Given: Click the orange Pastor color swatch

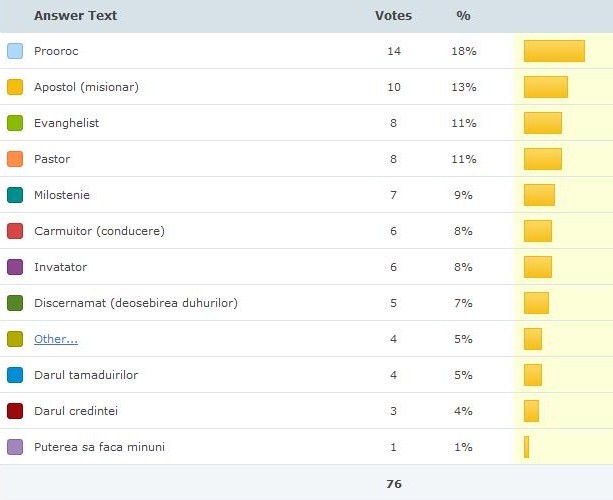Looking at the screenshot, I should click(x=15, y=159).
